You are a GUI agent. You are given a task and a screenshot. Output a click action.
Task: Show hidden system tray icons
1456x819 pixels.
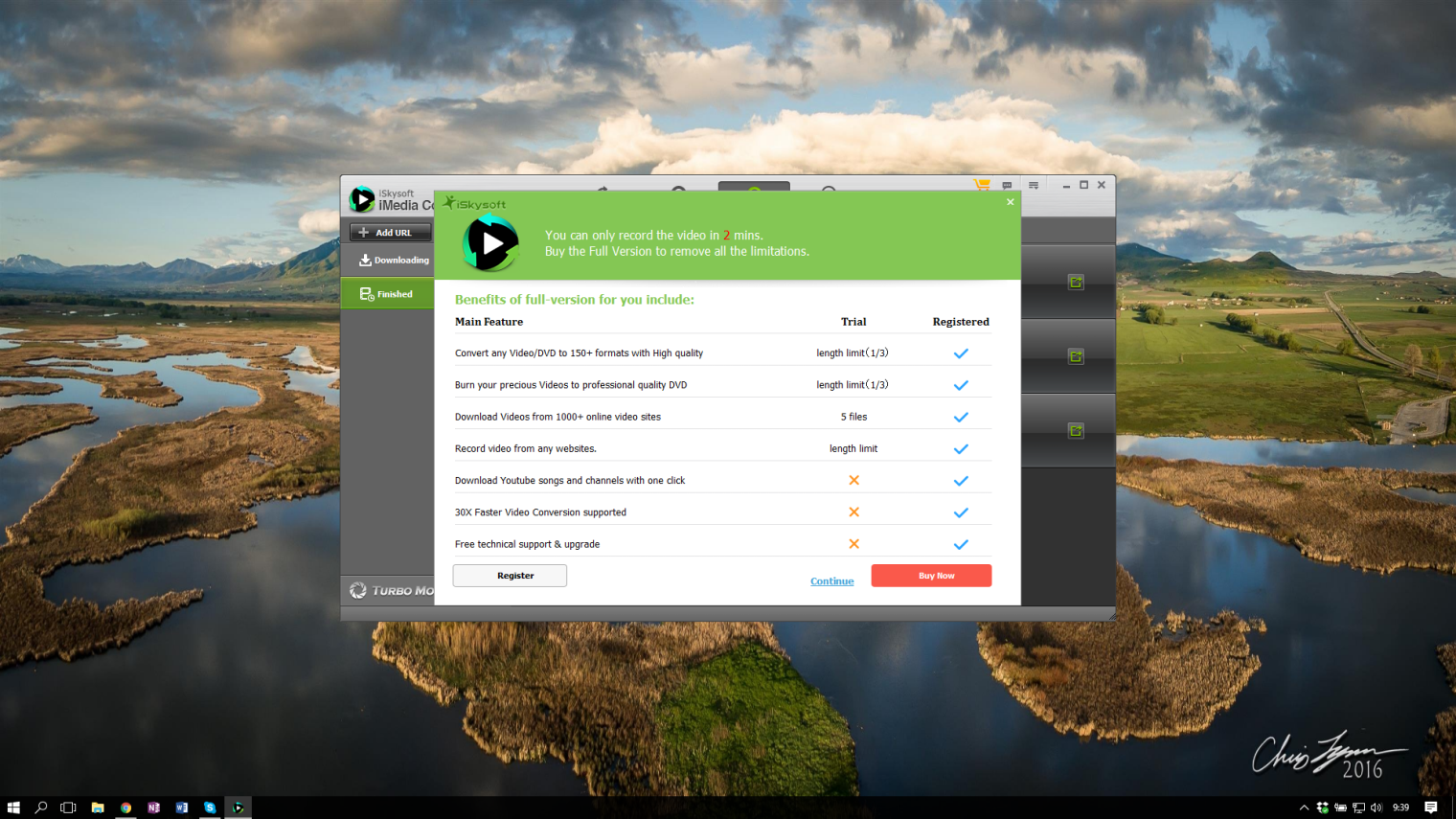click(x=1304, y=808)
